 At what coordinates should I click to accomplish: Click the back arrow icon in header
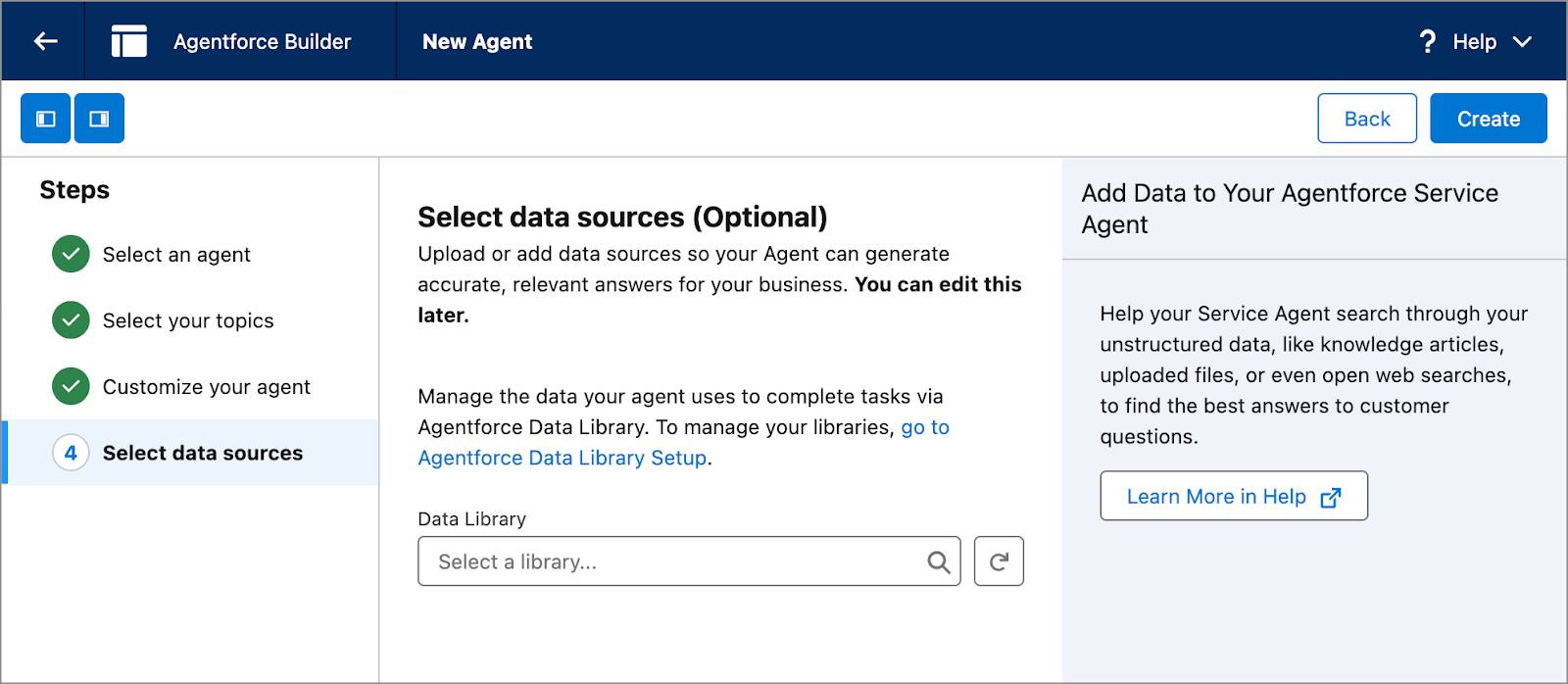(45, 41)
